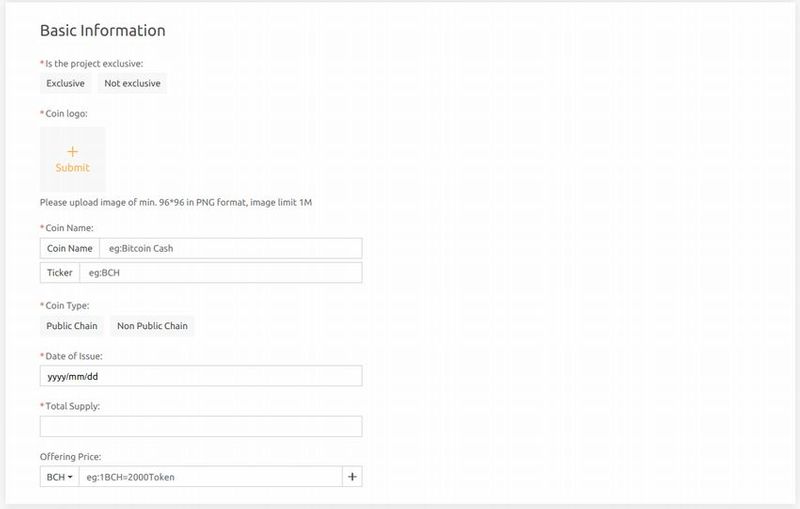
Task: Choose Non Public Chain coin type
Action: [x=152, y=326]
